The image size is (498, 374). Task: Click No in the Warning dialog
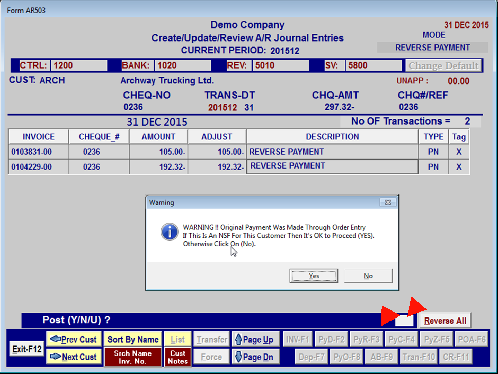368,276
